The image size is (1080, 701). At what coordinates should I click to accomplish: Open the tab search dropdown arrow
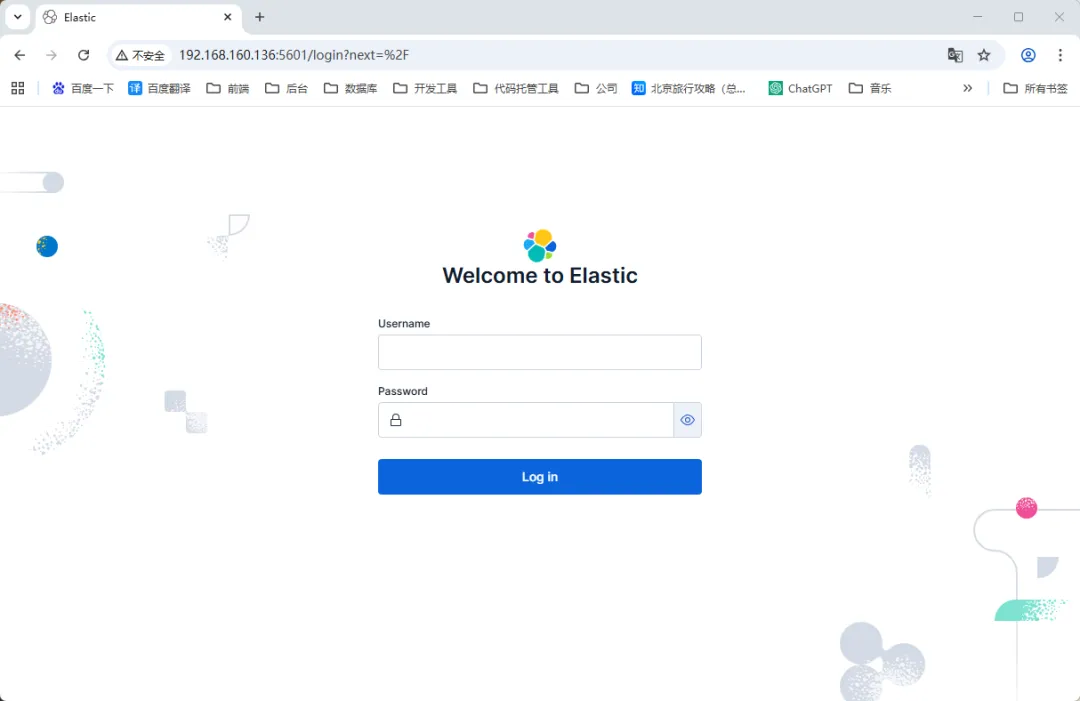(18, 17)
